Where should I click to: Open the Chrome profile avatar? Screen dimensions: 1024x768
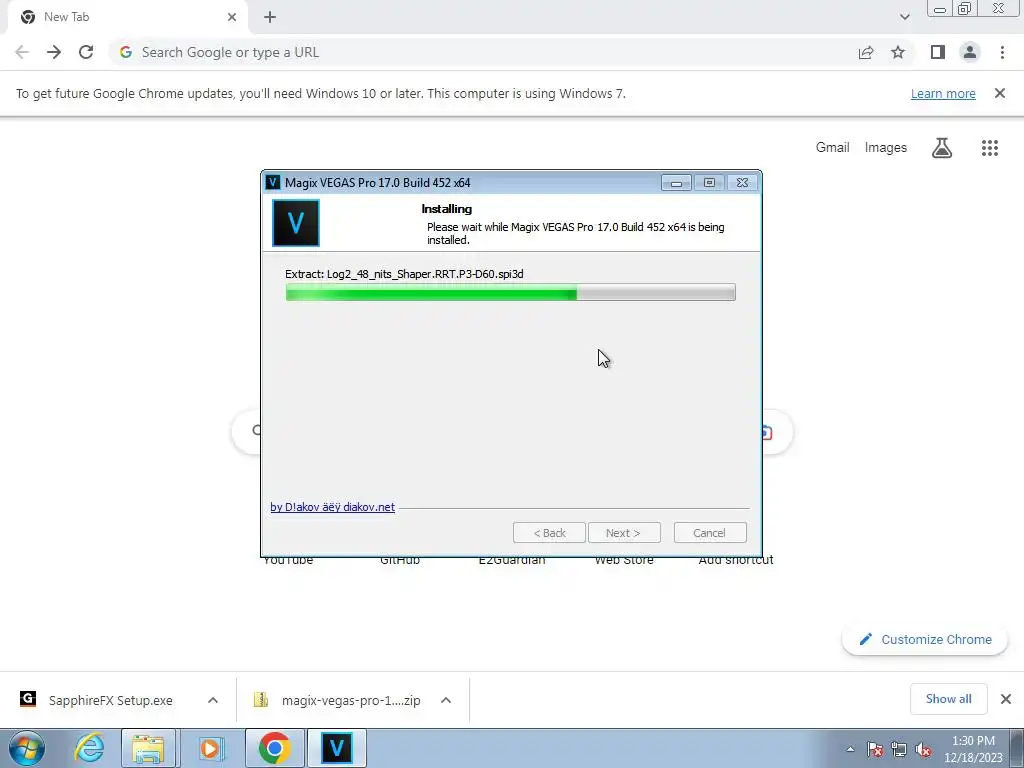coord(970,52)
